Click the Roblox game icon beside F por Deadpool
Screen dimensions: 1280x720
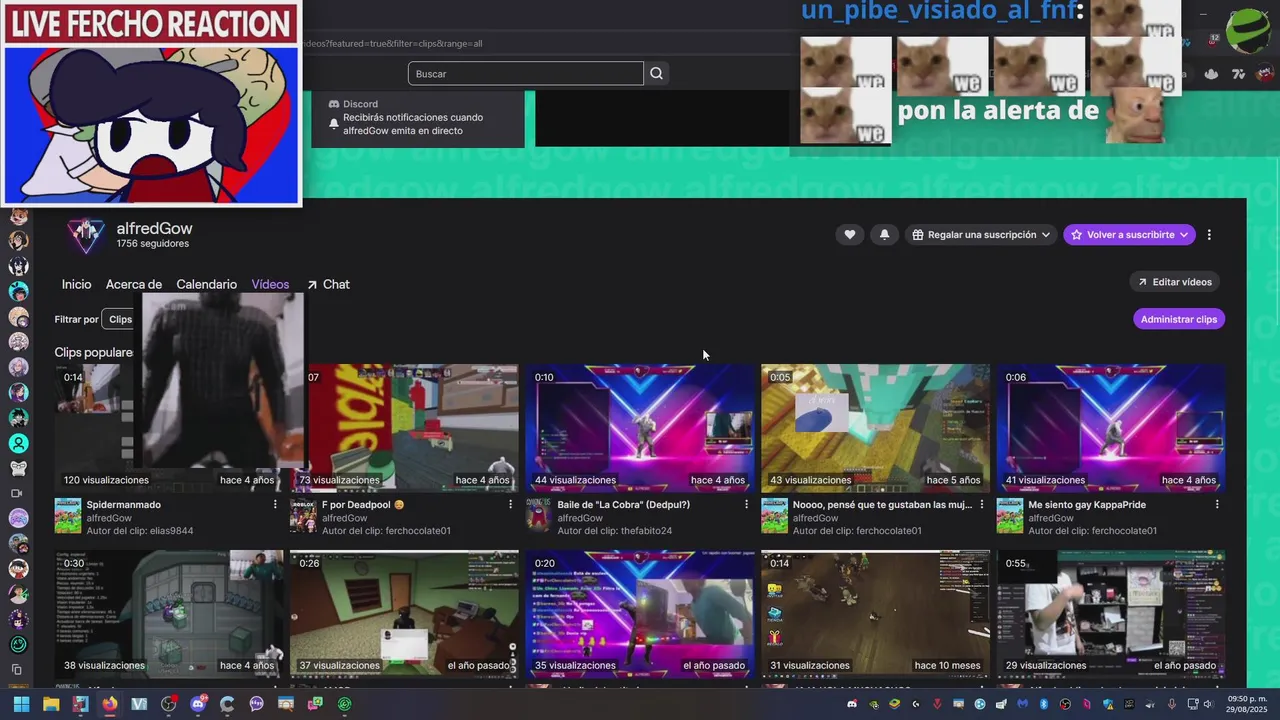(303, 516)
